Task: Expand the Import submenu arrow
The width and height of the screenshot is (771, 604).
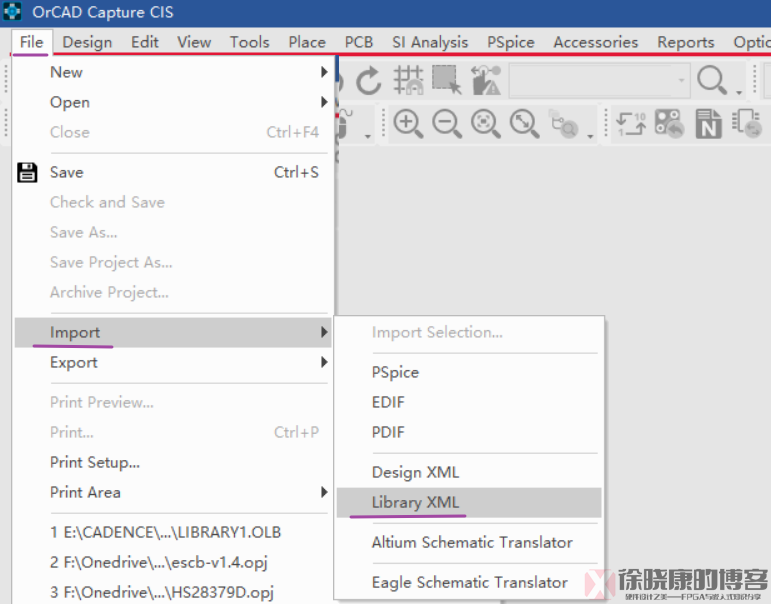Action: click(324, 332)
